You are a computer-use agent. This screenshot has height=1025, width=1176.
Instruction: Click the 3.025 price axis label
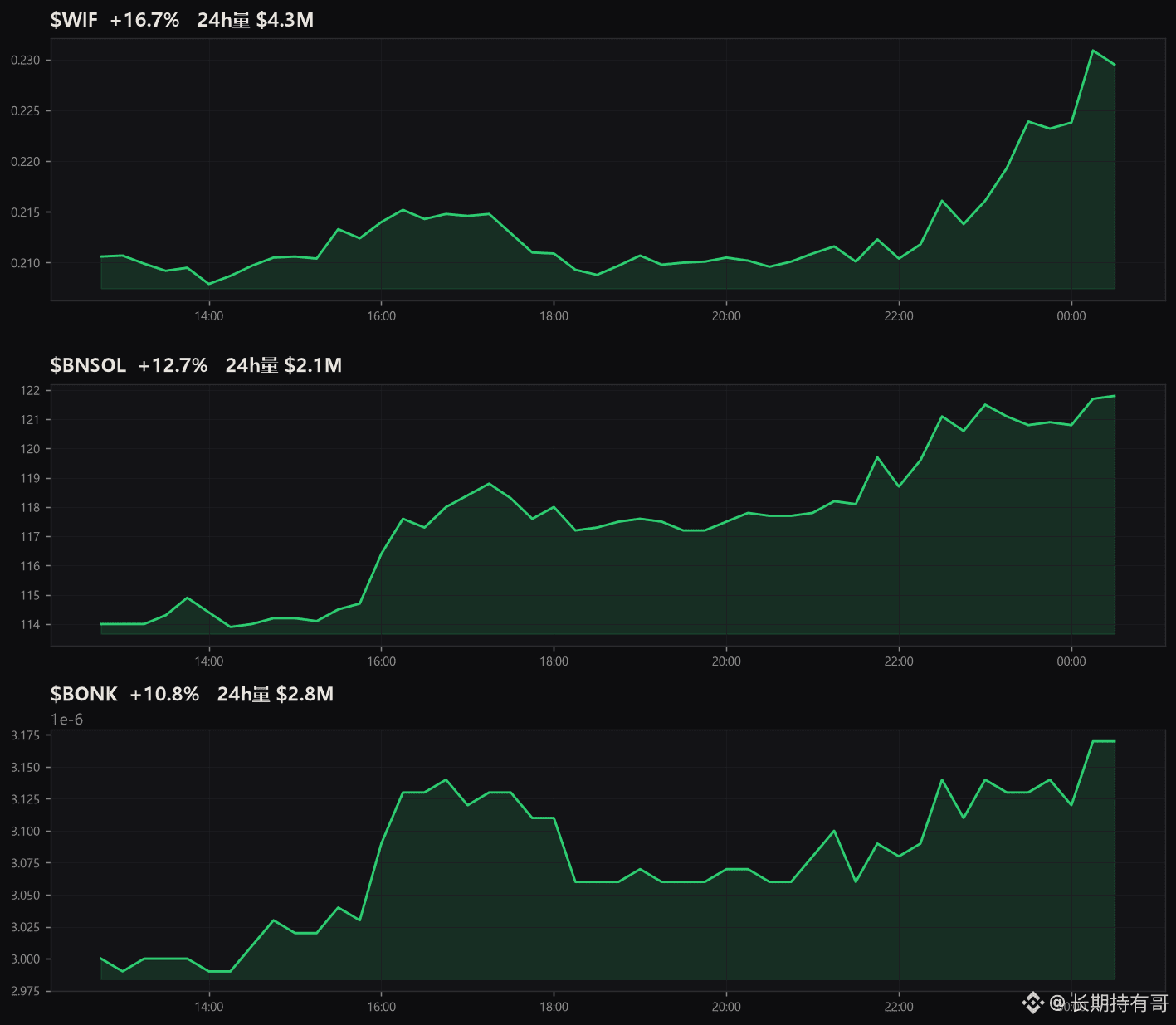pos(25,927)
